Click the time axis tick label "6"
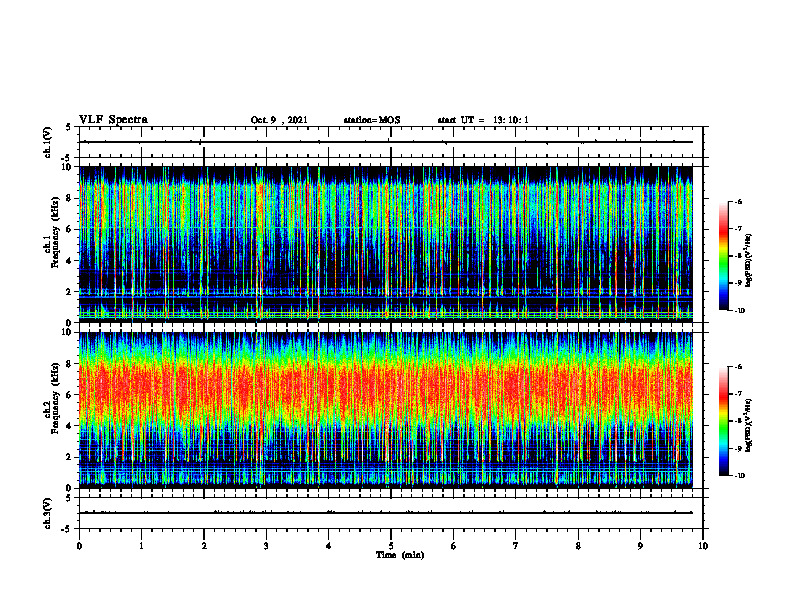The width and height of the screenshot is (792, 612). tap(454, 546)
